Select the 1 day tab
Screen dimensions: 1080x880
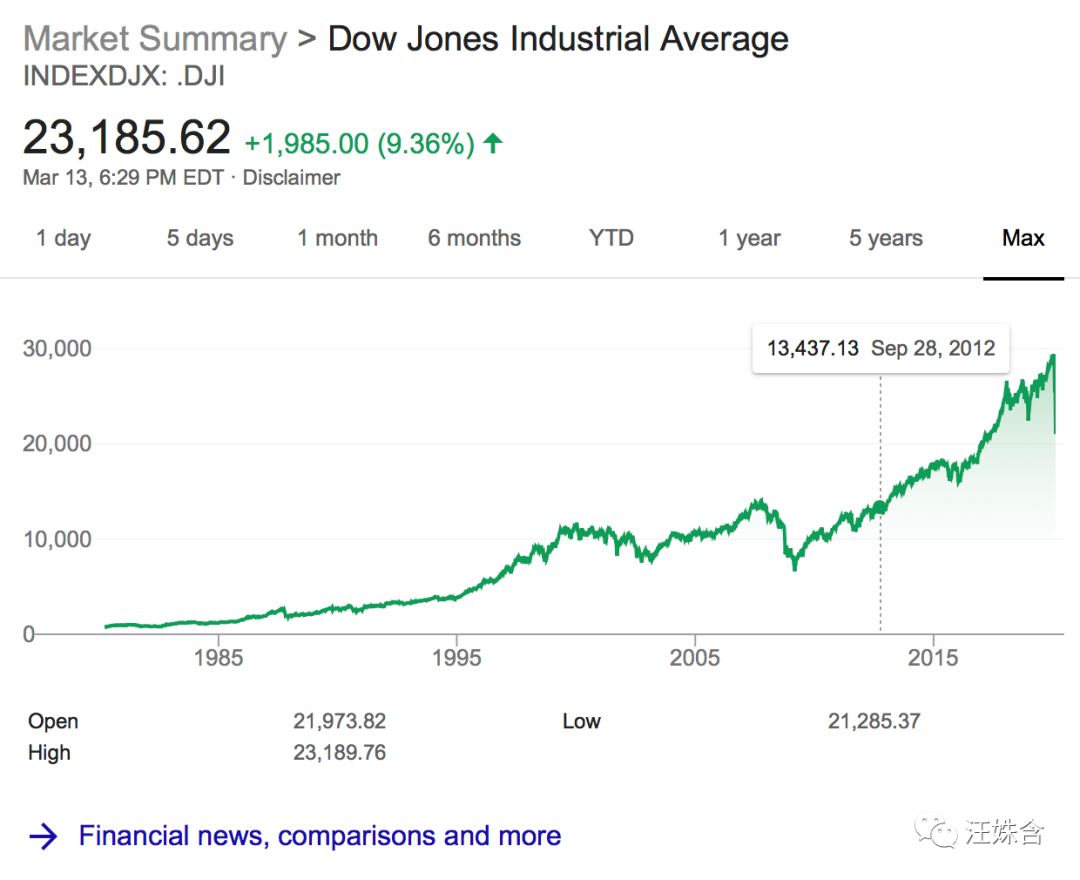tap(63, 238)
